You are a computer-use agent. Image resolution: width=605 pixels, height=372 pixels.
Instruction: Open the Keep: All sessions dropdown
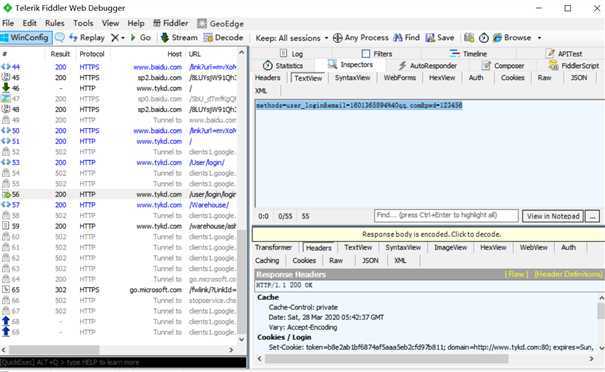(x=292, y=38)
